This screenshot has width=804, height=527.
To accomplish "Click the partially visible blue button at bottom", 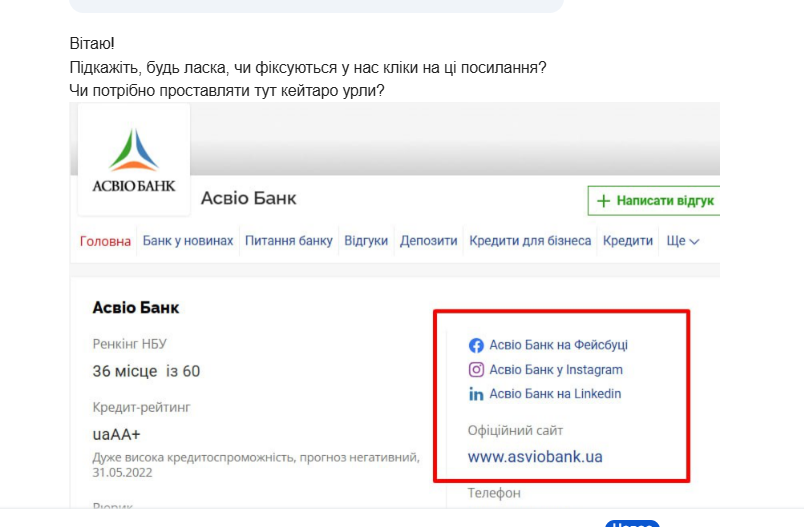I will [x=632, y=523].
